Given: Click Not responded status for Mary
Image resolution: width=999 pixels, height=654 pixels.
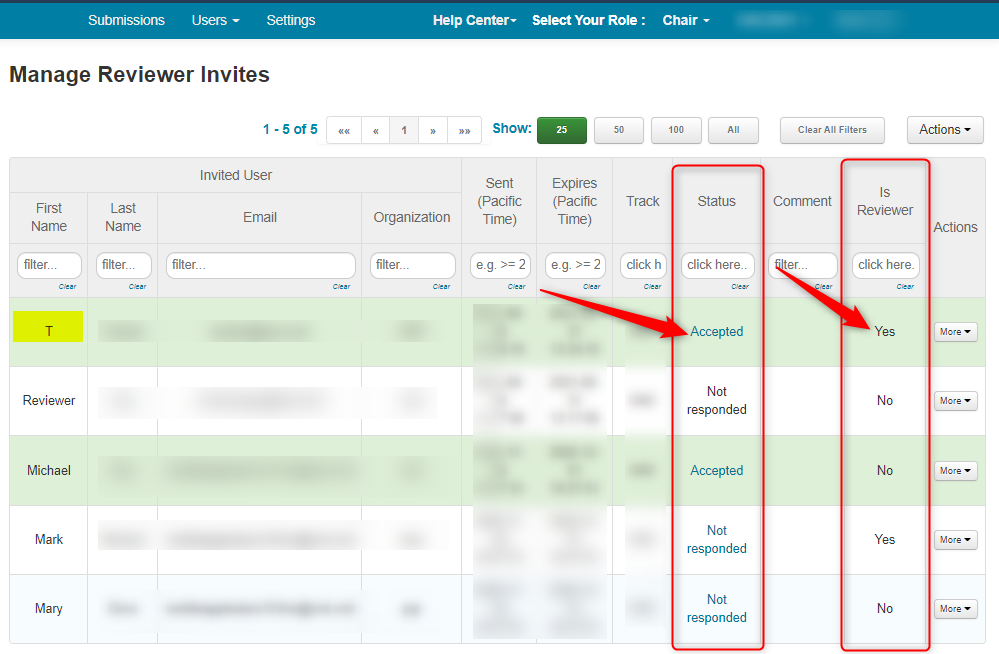Looking at the screenshot, I should [717, 608].
